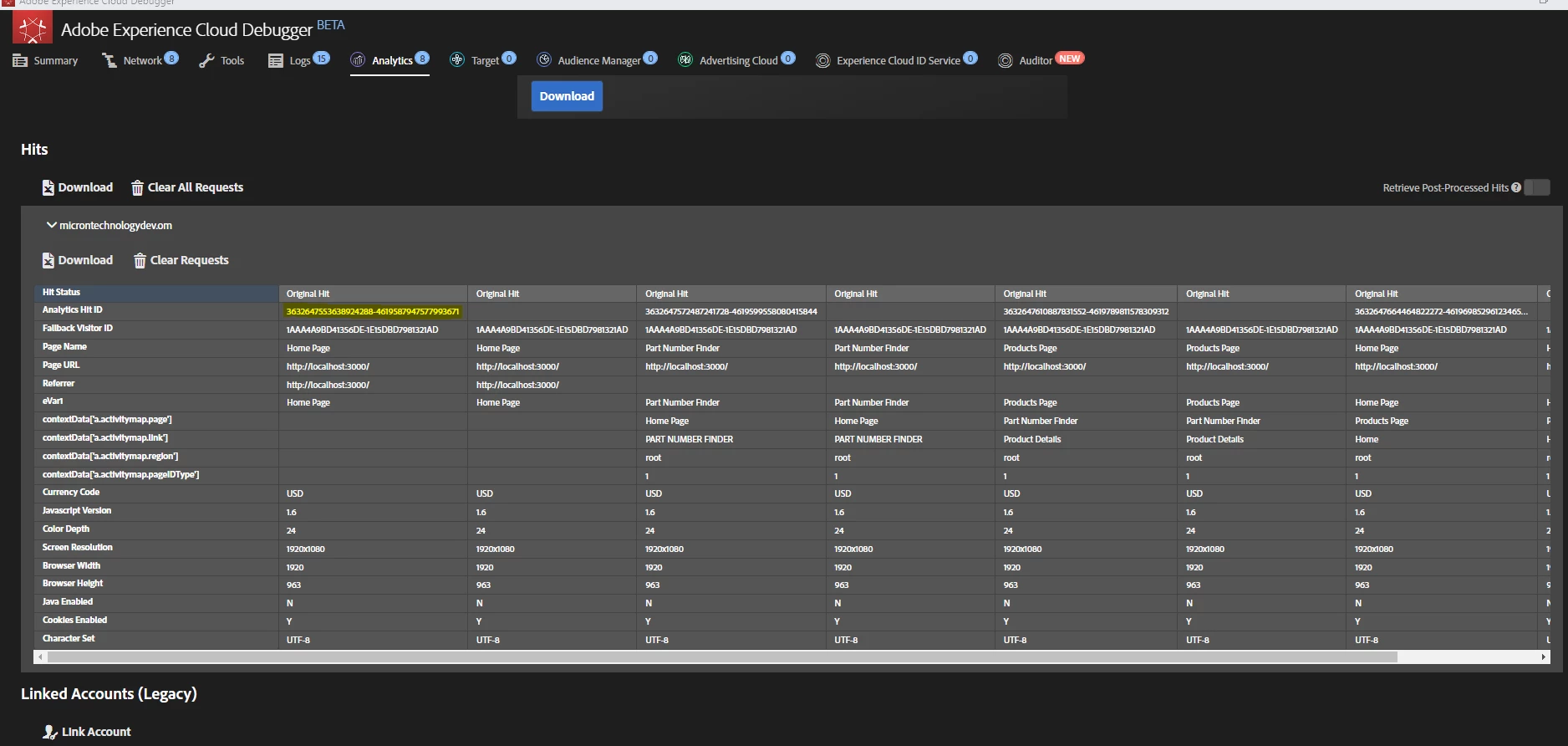Click the Currency Code row label

[71, 492]
